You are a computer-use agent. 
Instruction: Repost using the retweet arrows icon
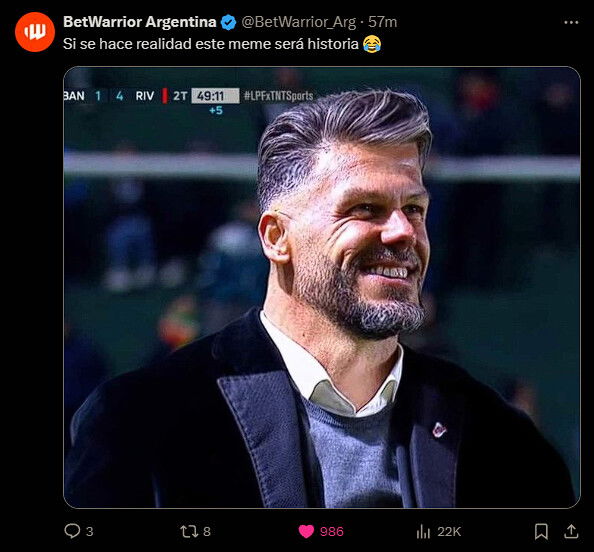coord(189,531)
